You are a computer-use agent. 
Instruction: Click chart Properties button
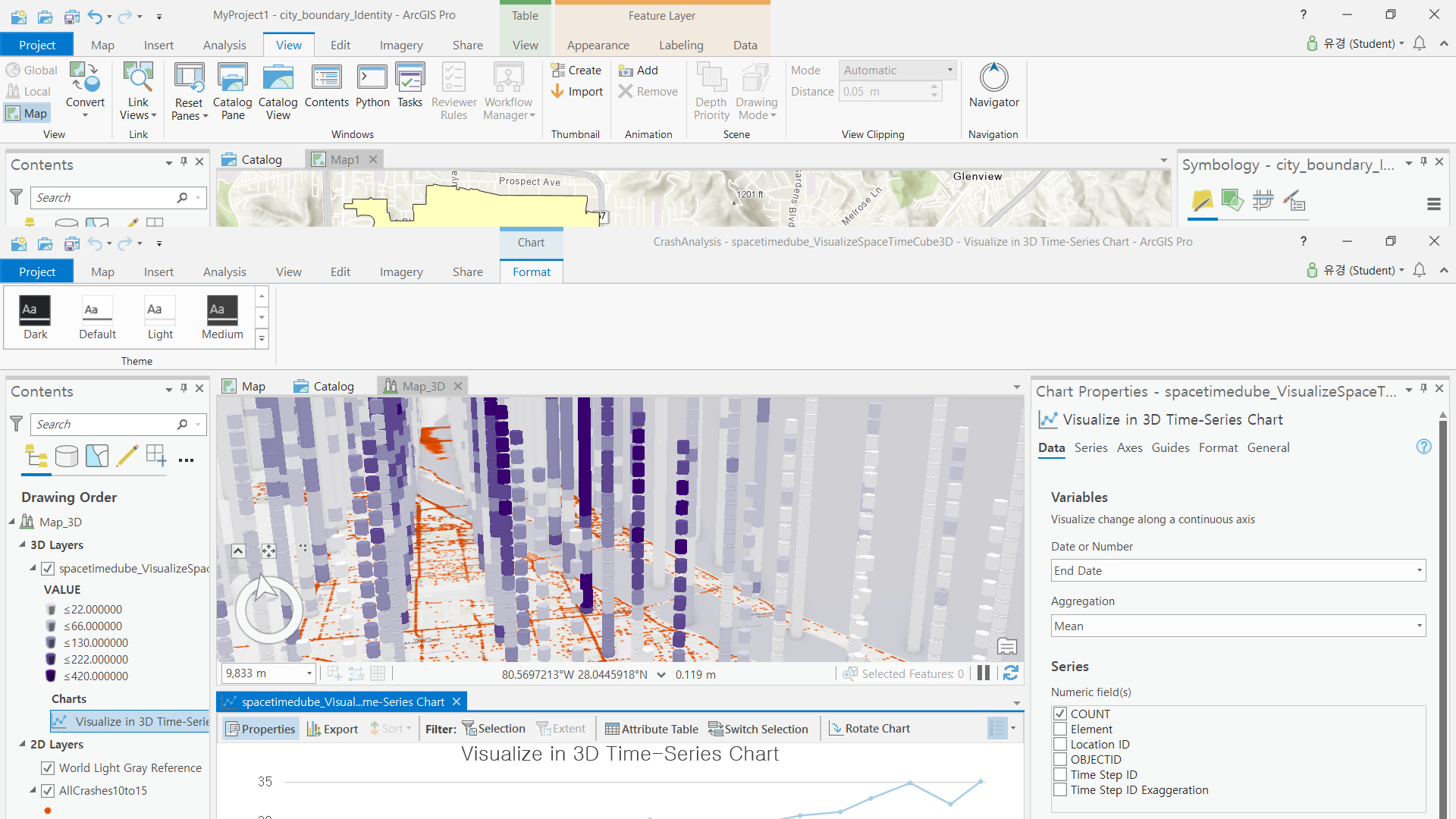point(261,729)
